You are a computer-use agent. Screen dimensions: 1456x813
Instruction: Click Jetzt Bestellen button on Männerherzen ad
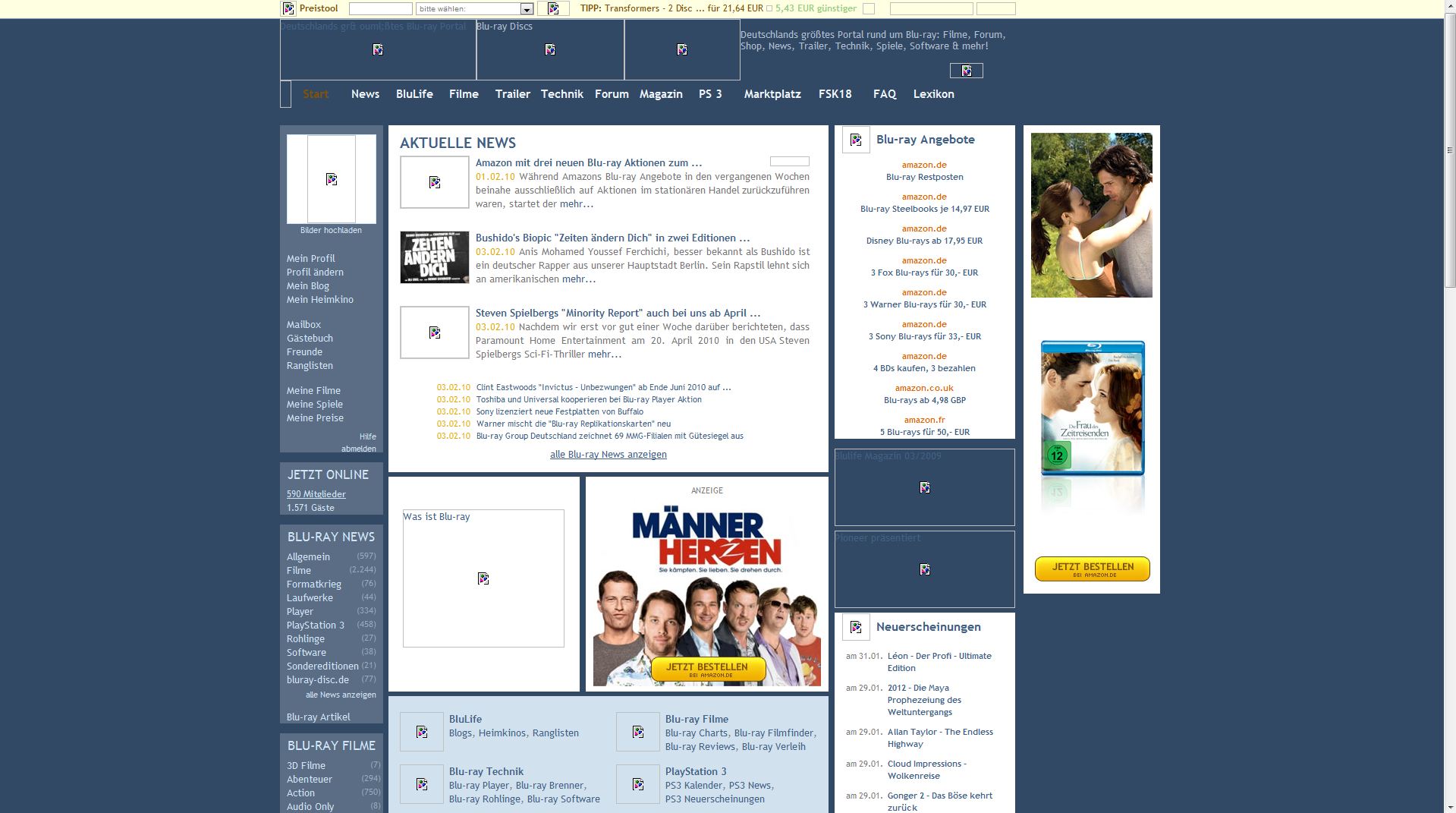(708, 670)
